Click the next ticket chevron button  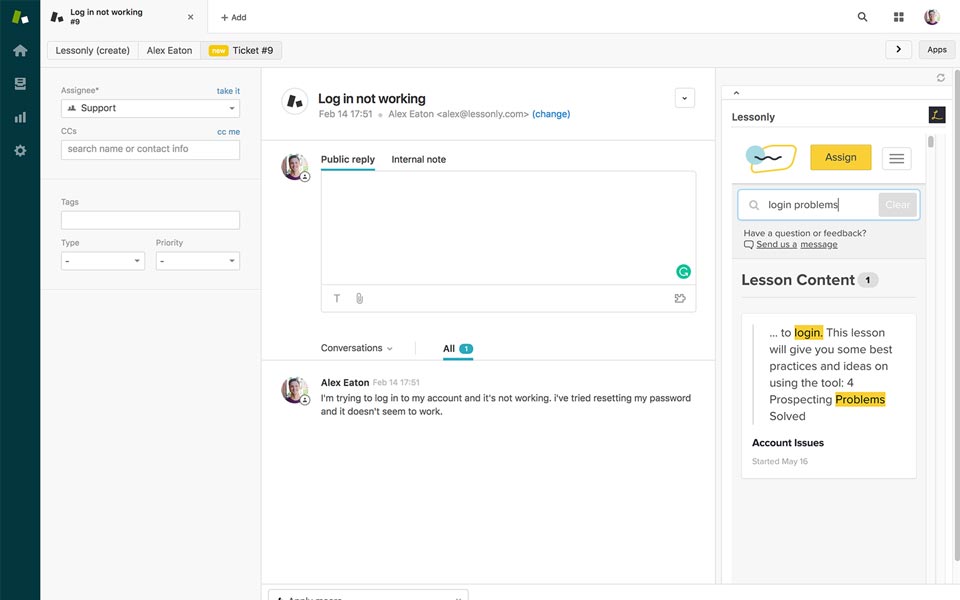(898, 50)
